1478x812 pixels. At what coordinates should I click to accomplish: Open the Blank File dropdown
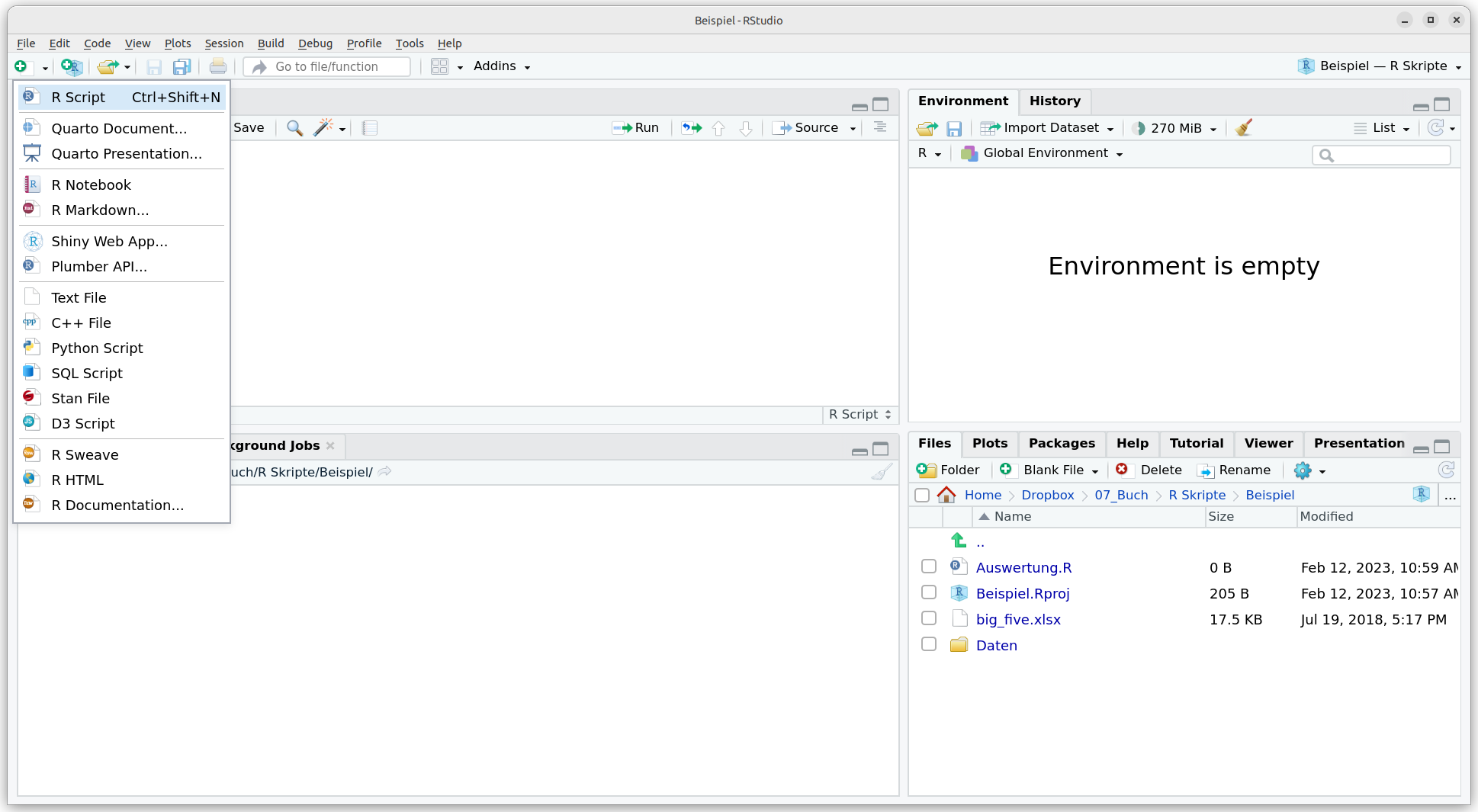(1049, 470)
